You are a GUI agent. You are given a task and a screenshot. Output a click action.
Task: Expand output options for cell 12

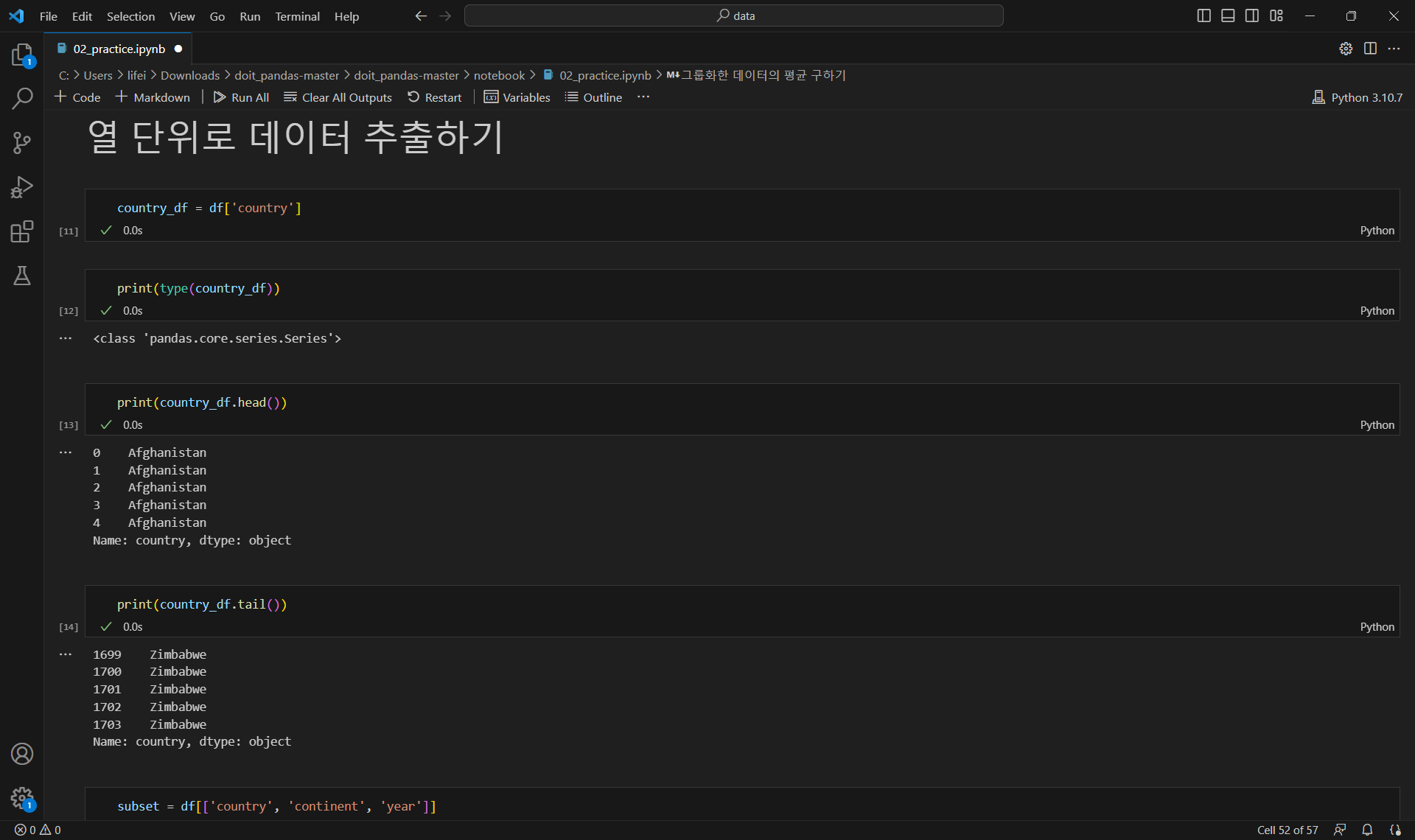[66, 338]
